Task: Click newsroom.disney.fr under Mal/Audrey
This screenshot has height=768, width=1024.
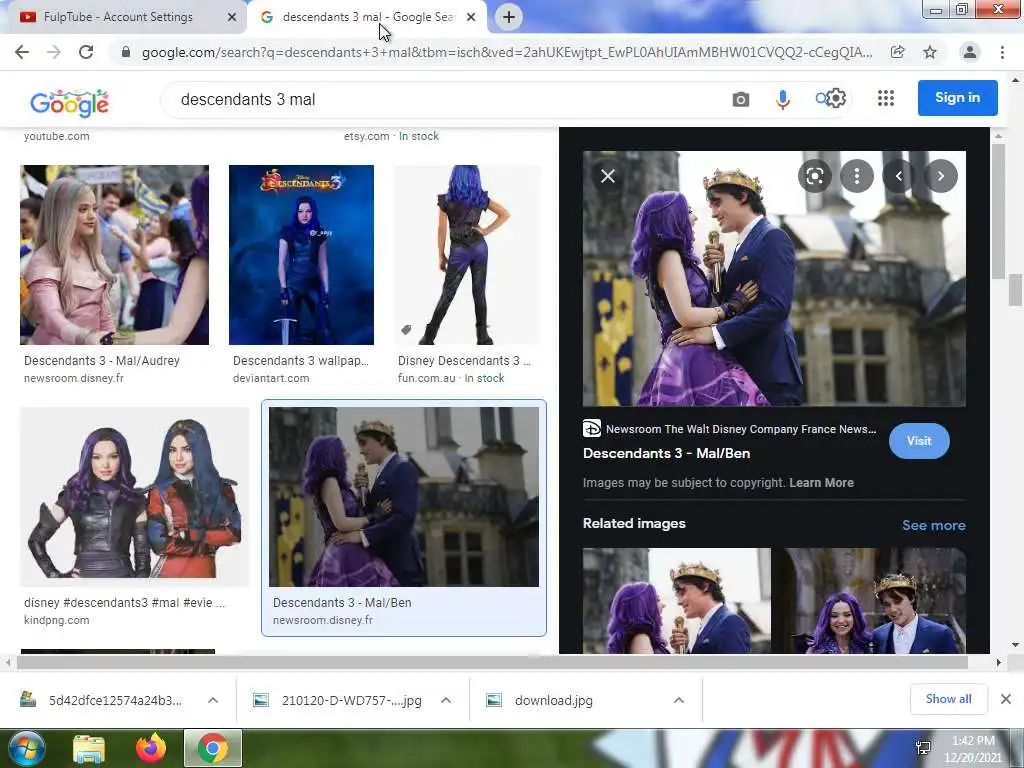Action: pos(74,378)
